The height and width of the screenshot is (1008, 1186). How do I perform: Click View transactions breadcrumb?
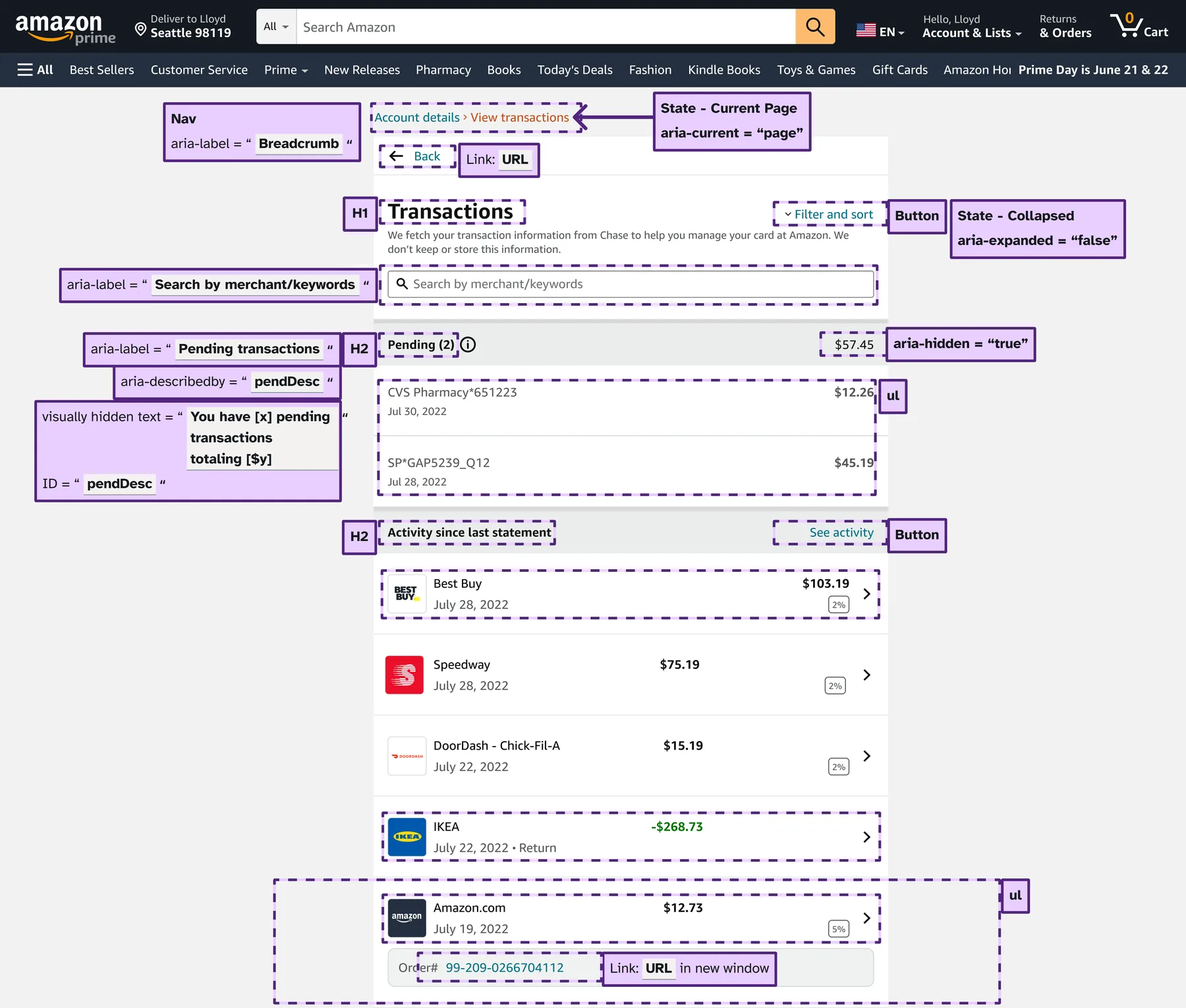(x=520, y=117)
